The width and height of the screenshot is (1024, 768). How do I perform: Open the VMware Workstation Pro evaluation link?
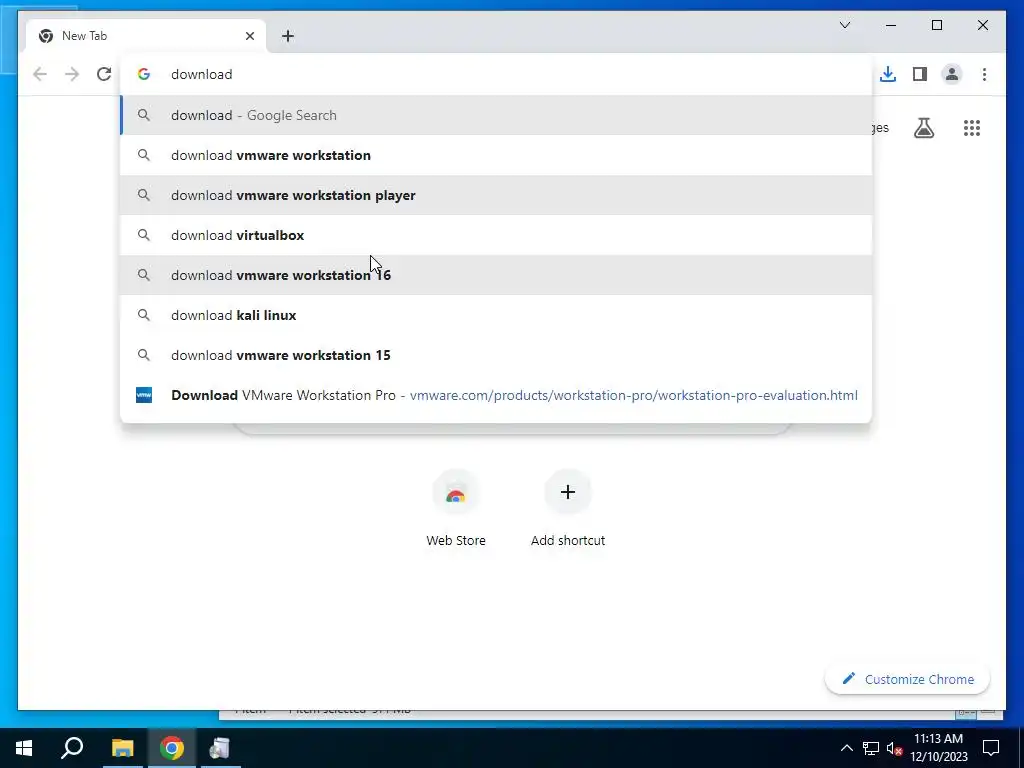pos(496,395)
